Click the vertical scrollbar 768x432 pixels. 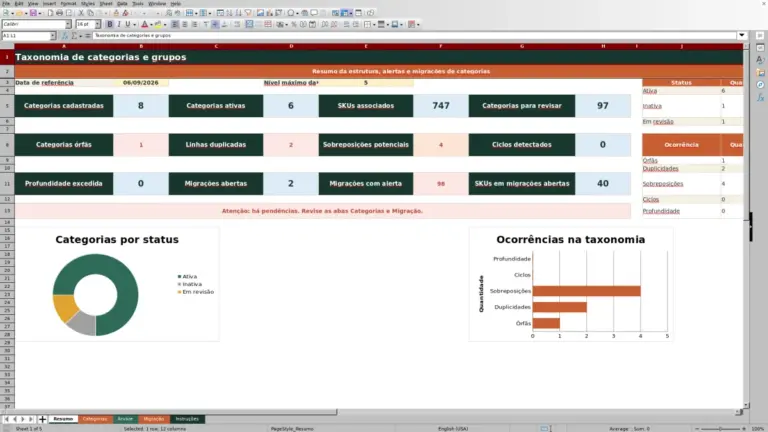[746, 226]
